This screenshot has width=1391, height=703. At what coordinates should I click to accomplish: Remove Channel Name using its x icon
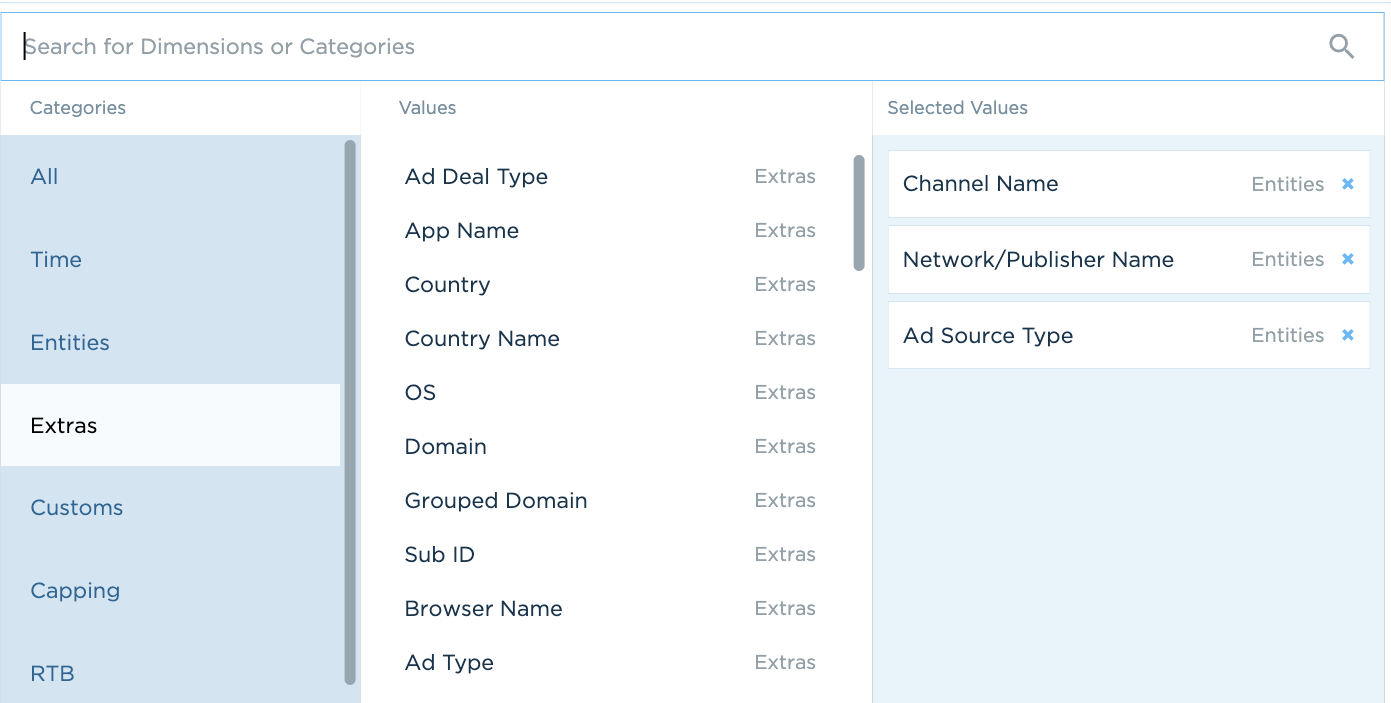[x=1347, y=184]
